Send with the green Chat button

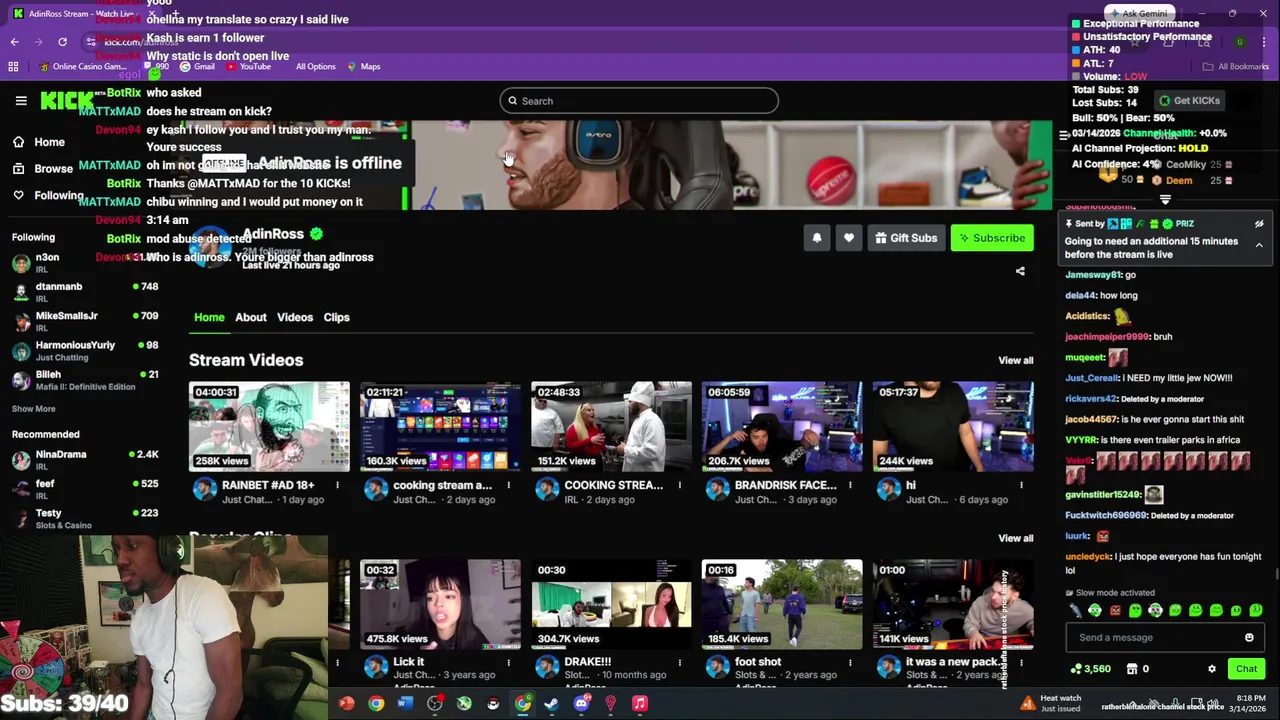[1246, 669]
